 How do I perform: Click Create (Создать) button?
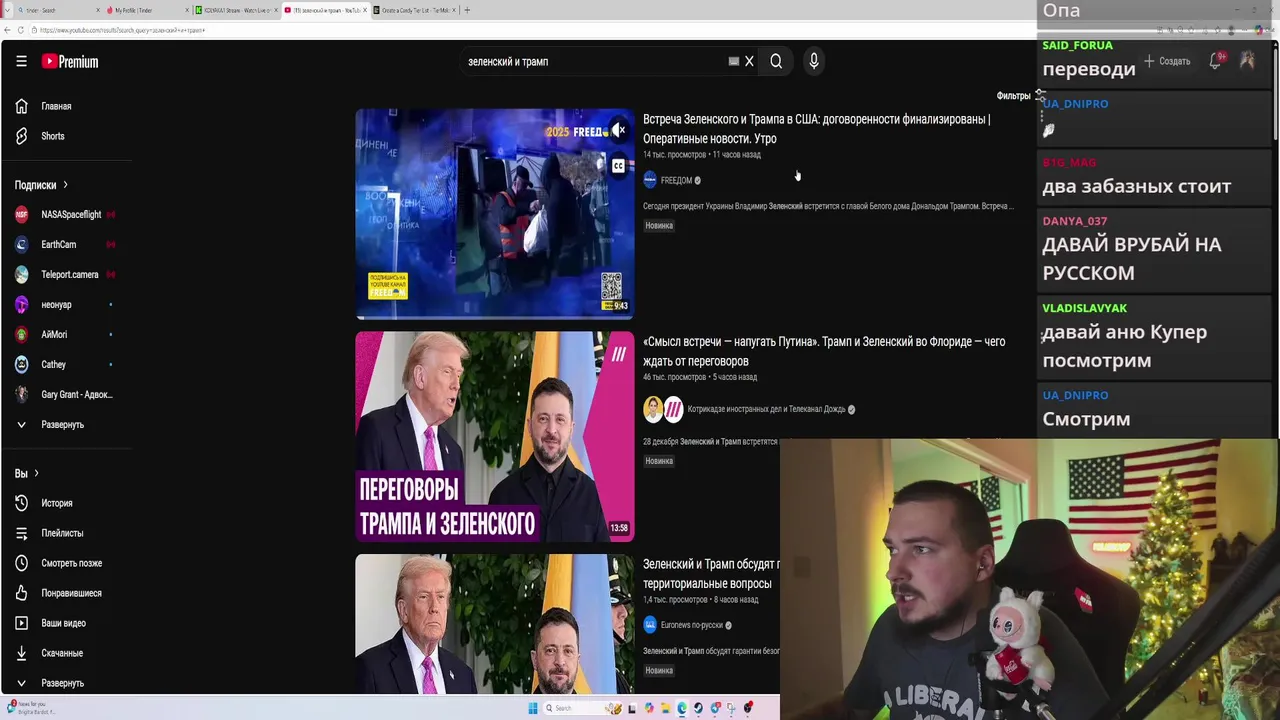coord(1167,61)
